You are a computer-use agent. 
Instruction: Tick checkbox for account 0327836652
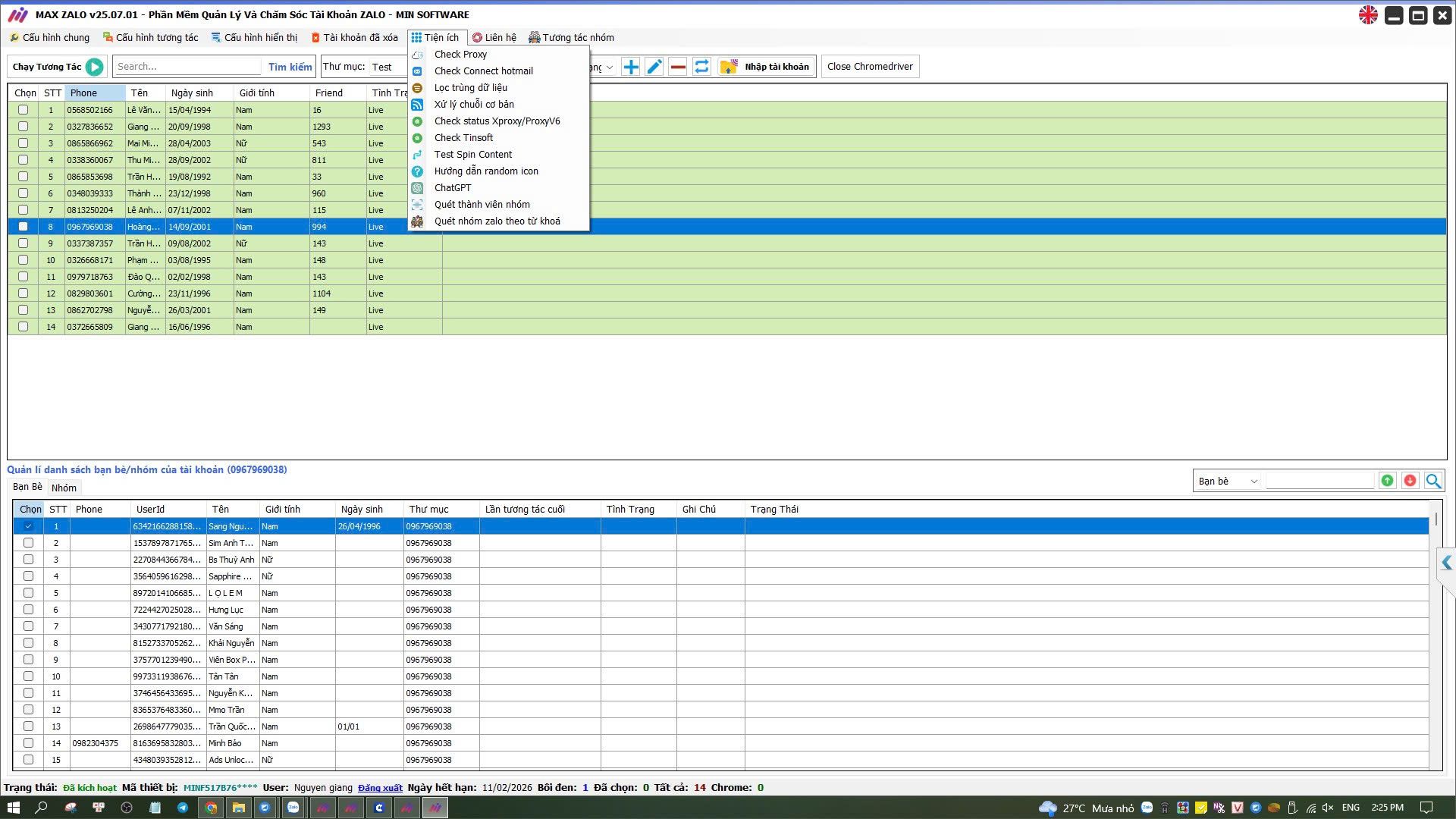coord(23,127)
